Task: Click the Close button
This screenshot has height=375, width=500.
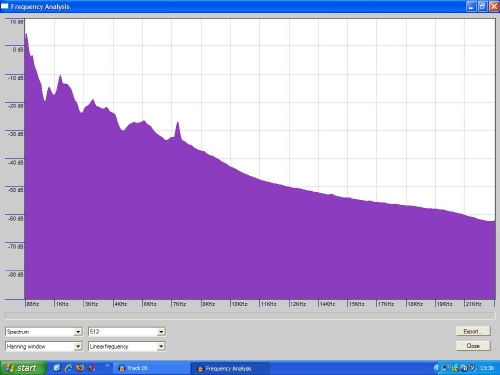Action: click(x=473, y=346)
